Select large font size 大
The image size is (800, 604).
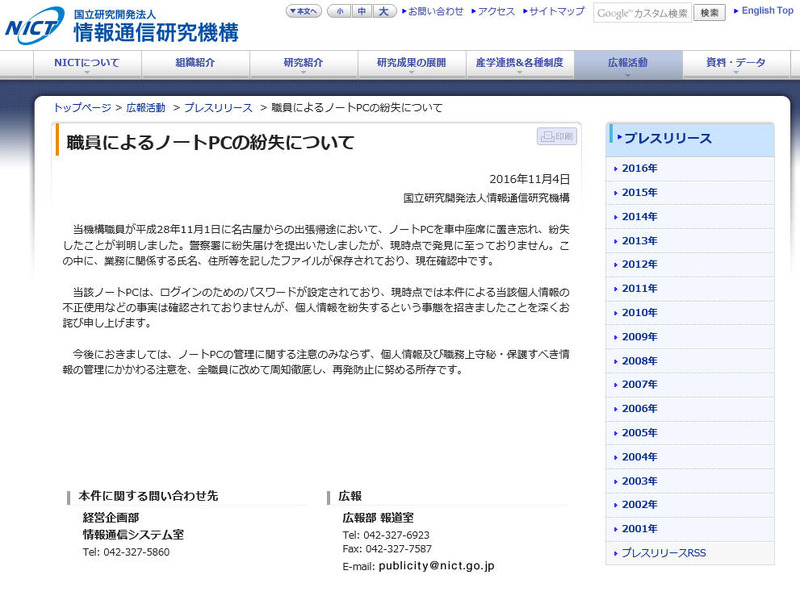click(384, 12)
